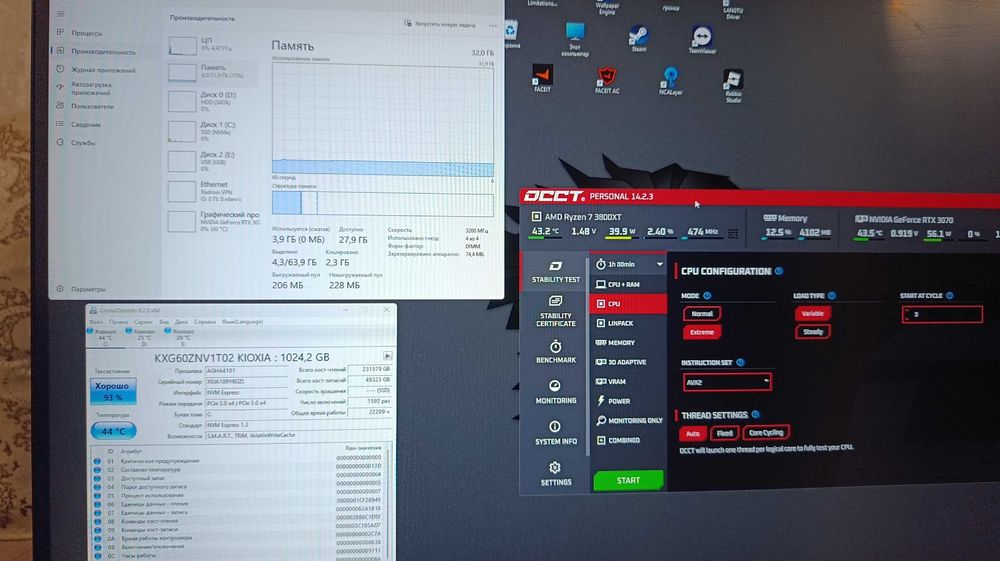The image size is (1000, 561).
Task: Open the Steam desktop shortcut
Action: pos(638,39)
